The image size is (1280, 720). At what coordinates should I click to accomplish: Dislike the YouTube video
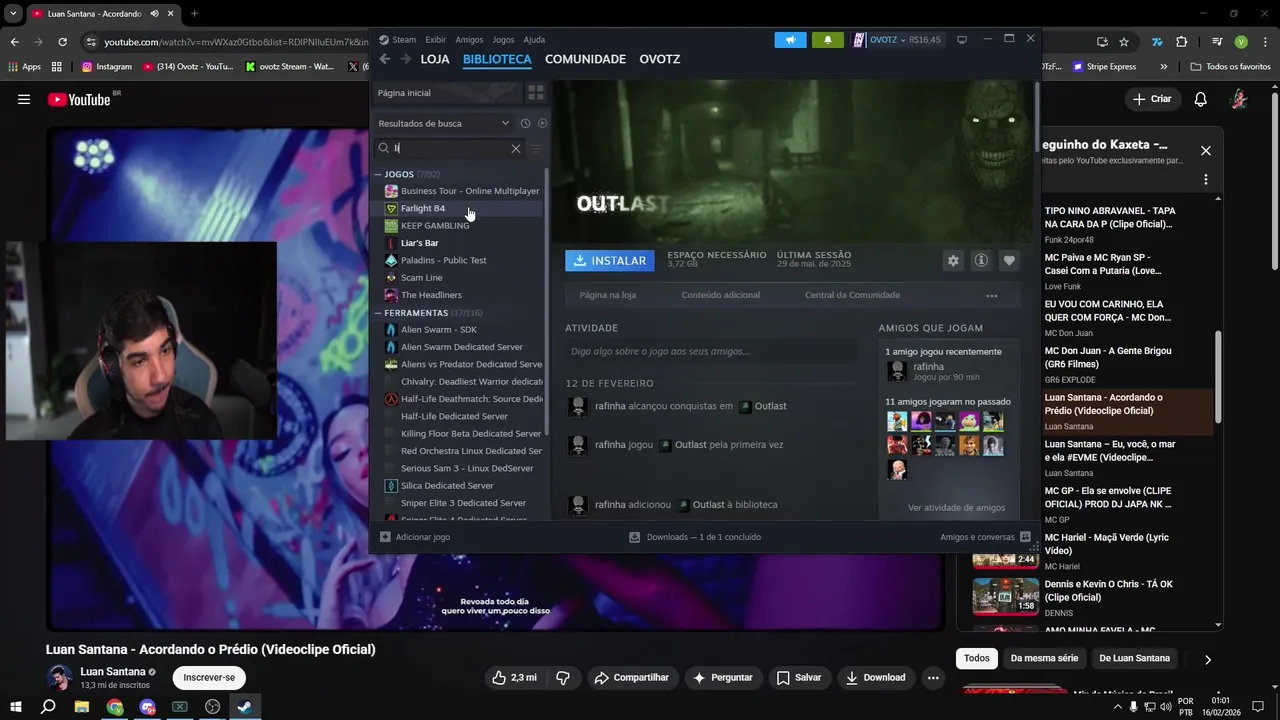point(563,677)
